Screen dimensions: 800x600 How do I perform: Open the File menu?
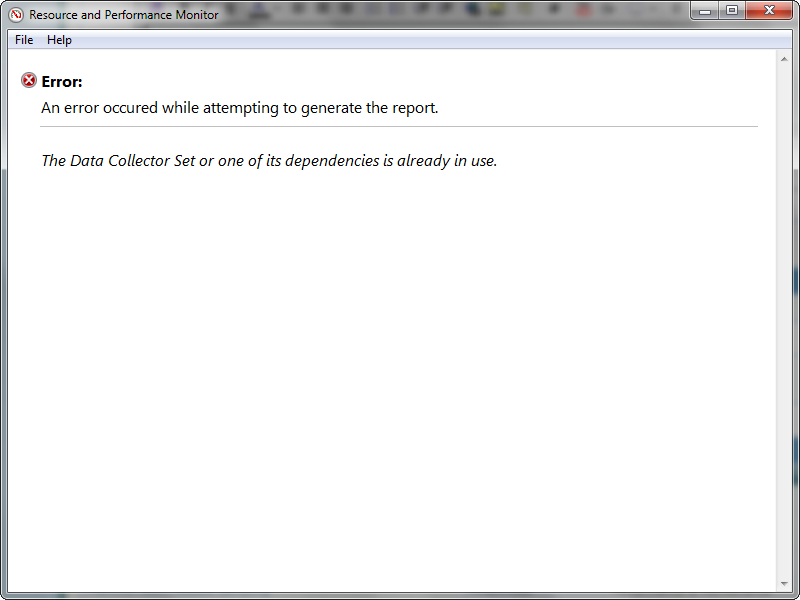24,40
